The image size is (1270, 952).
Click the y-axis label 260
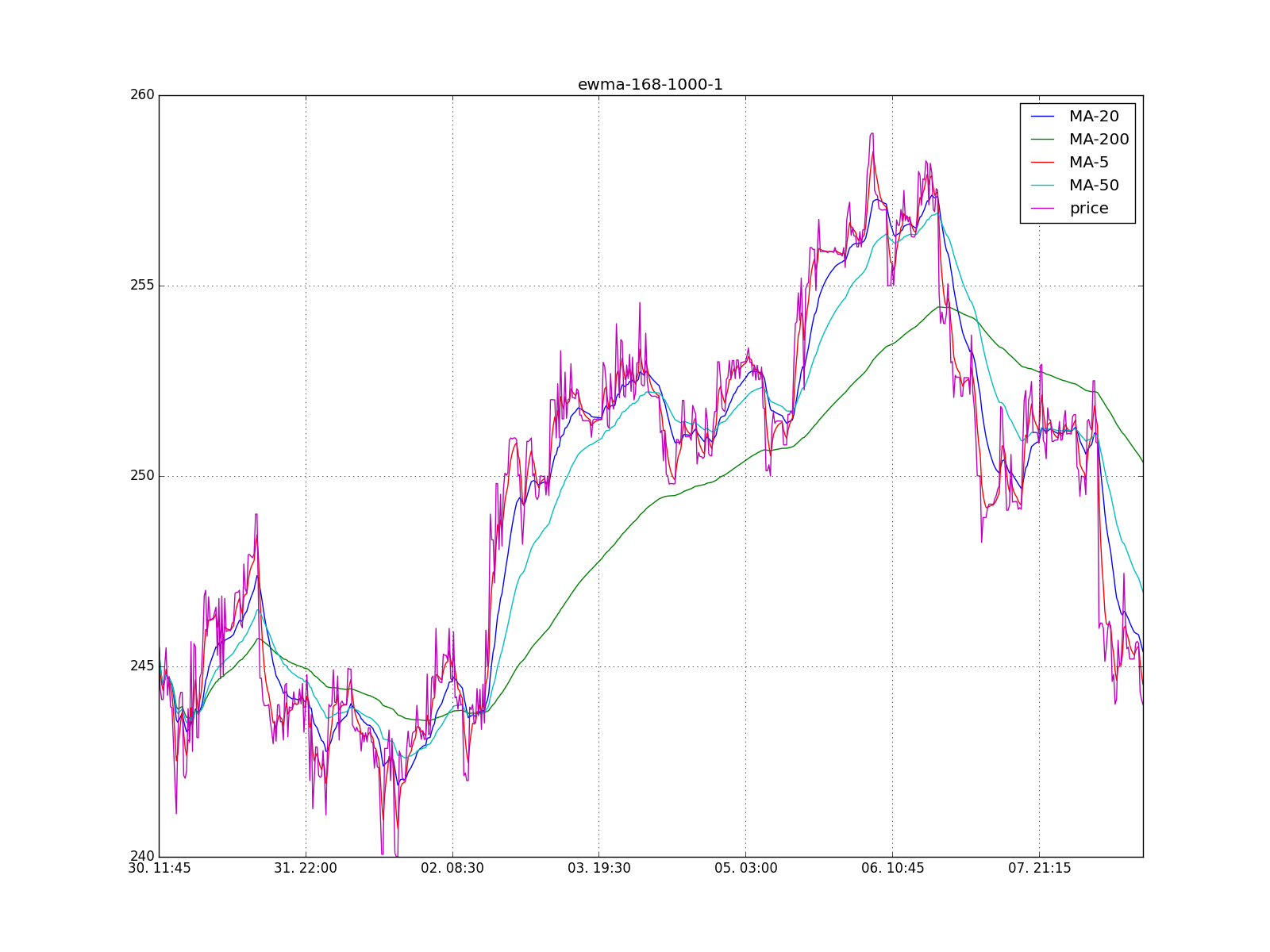pos(142,95)
